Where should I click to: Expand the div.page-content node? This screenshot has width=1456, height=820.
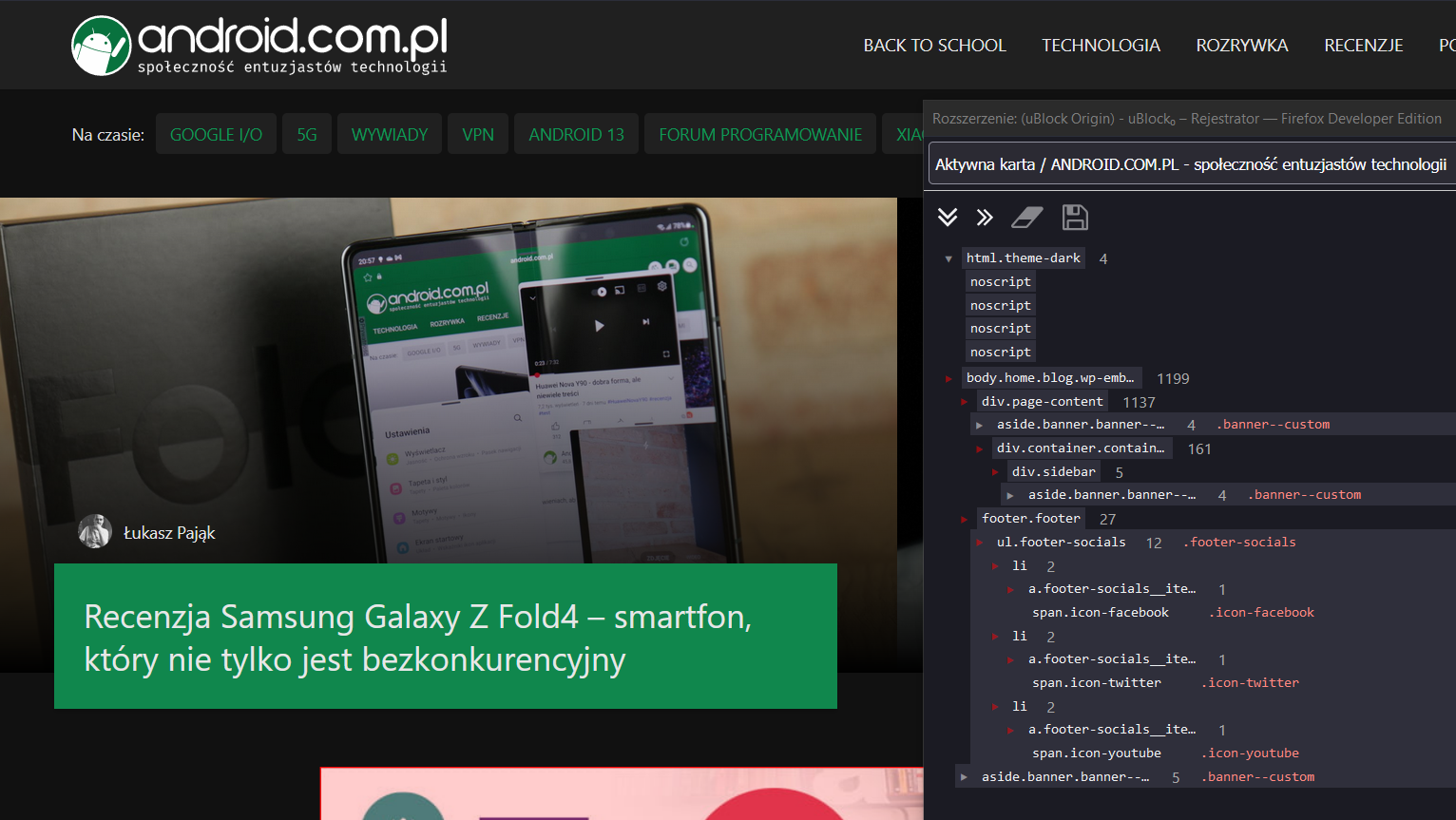point(963,400)
